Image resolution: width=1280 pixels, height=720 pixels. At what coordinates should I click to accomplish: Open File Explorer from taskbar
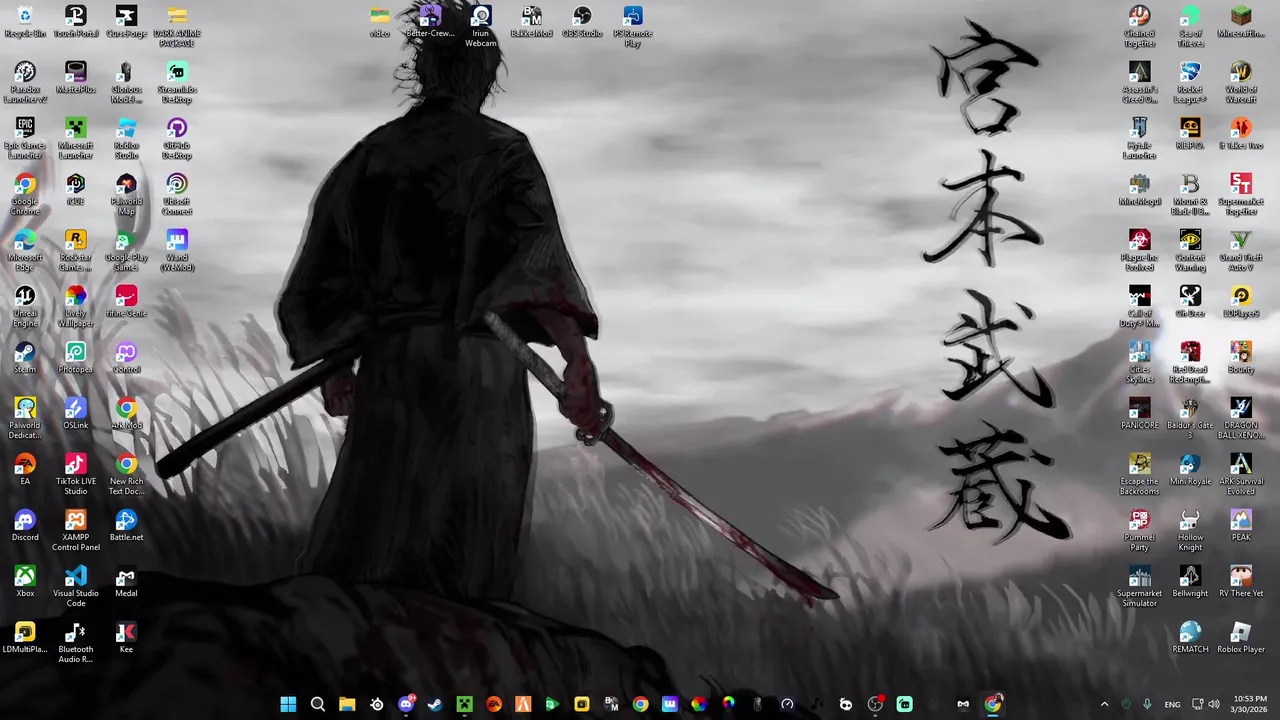347,704
